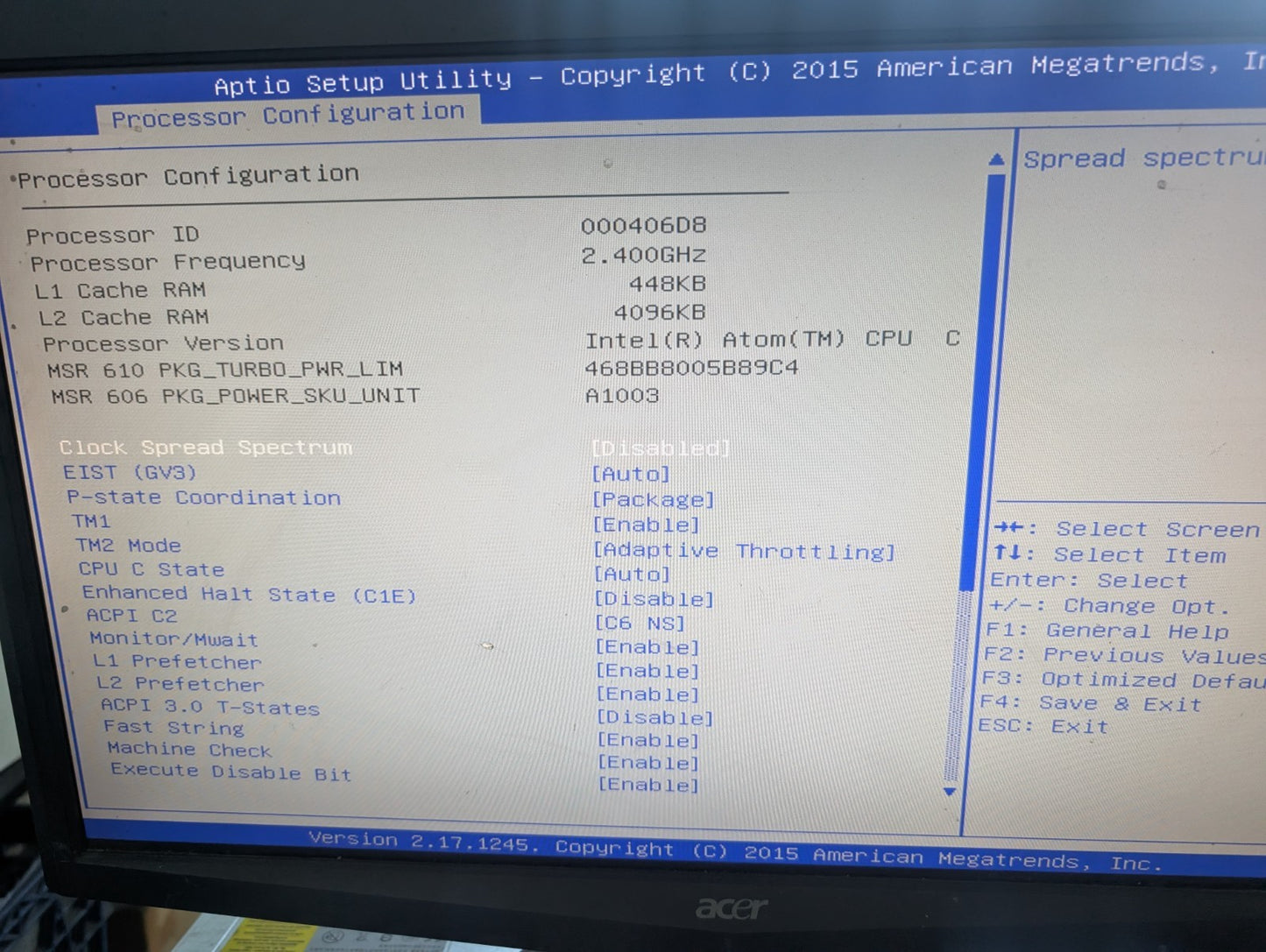Select the P-state Coordination option
The width and height of the screenshot is (1266, 952).
coord(204,497)
